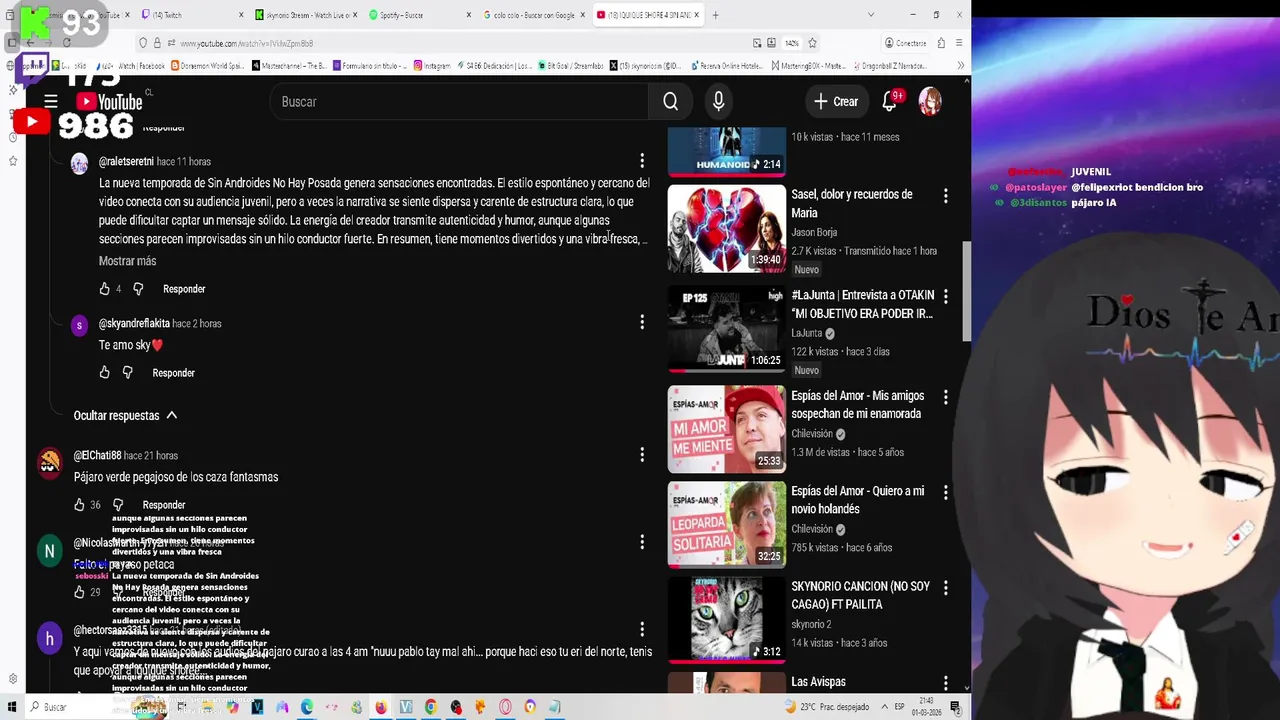Dislike the comment by @raletseretni
The width and height of the screenshot is (1280, 720).
pos(138,289)
